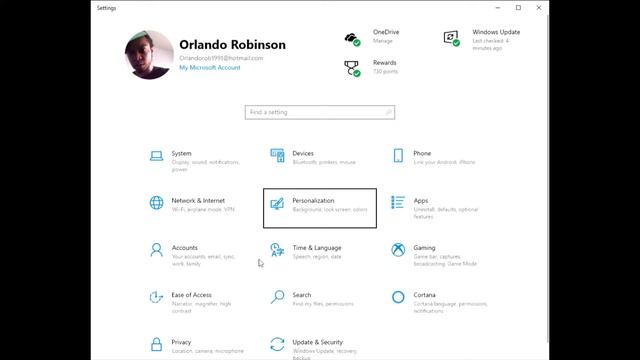The image size is (640, 360).
Task: Click the Gaming title text
Action: (x=424, y=248)
